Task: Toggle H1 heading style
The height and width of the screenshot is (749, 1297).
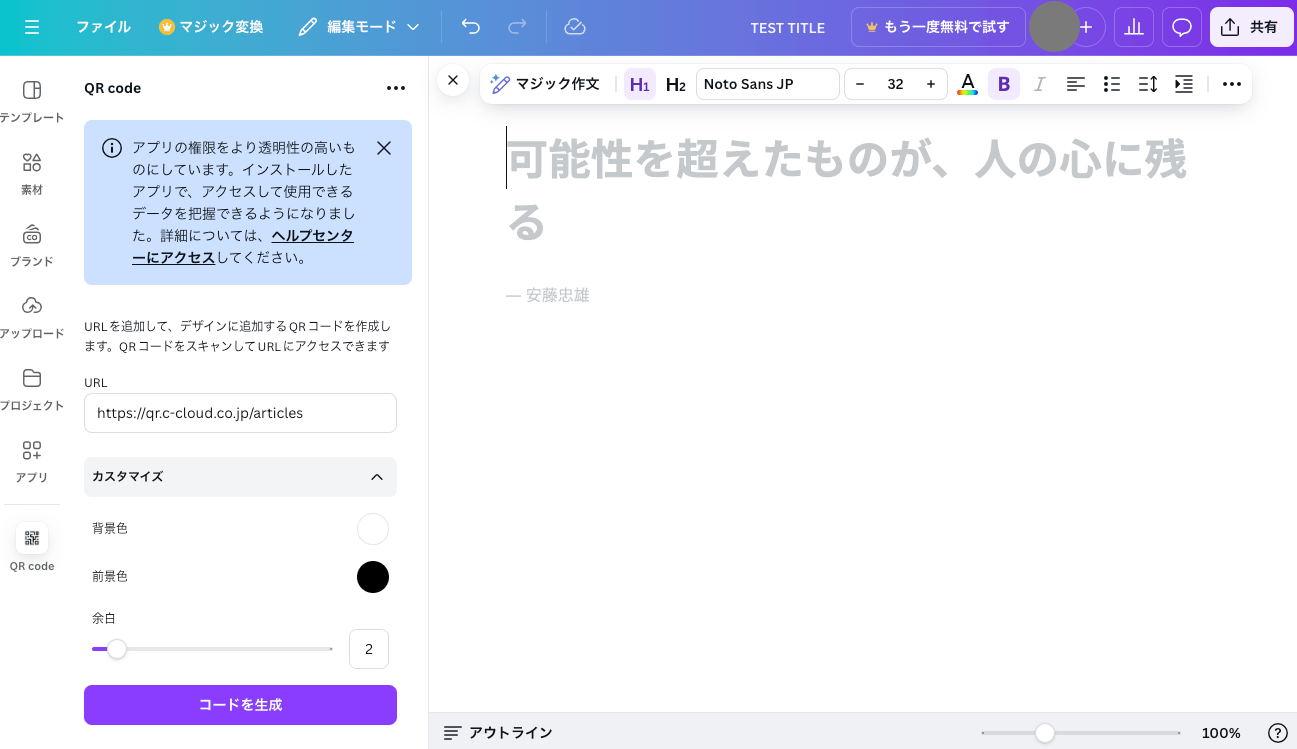Action: coord(639,84)
